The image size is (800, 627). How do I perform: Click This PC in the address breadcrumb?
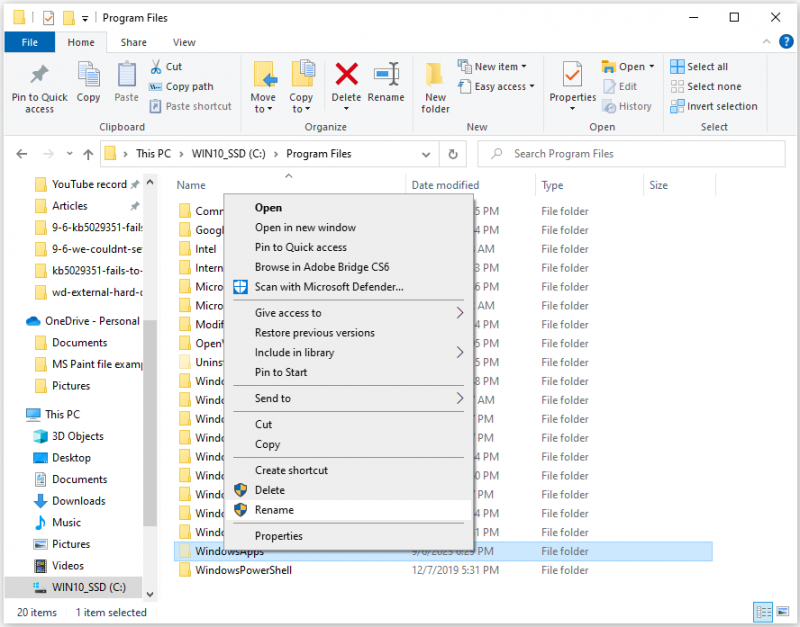pos(153,154)
